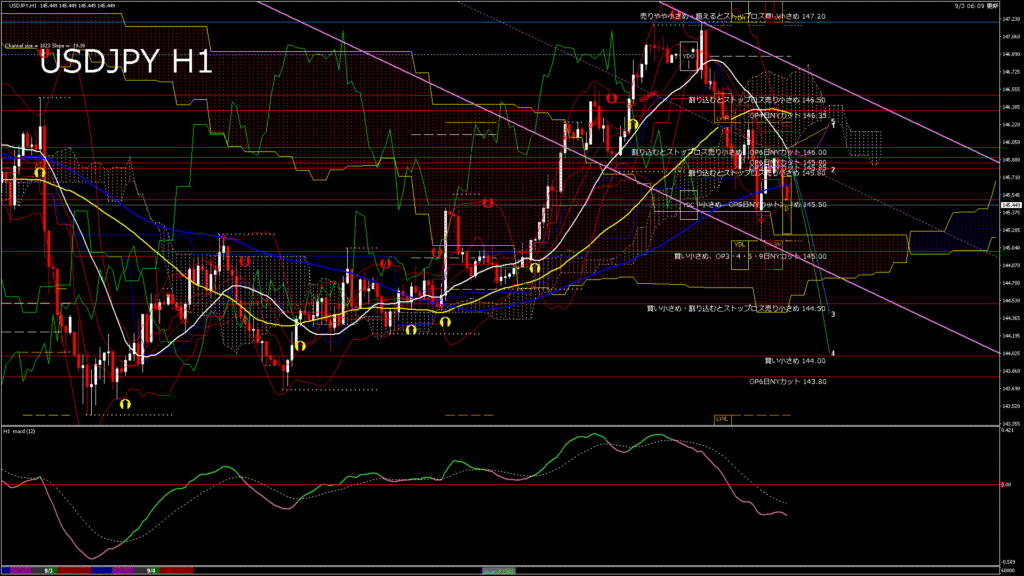Screen dimensions: 1024x576
Task: Click the OP6日NYカット 143.80 label
Action: (x=788, y=381)
